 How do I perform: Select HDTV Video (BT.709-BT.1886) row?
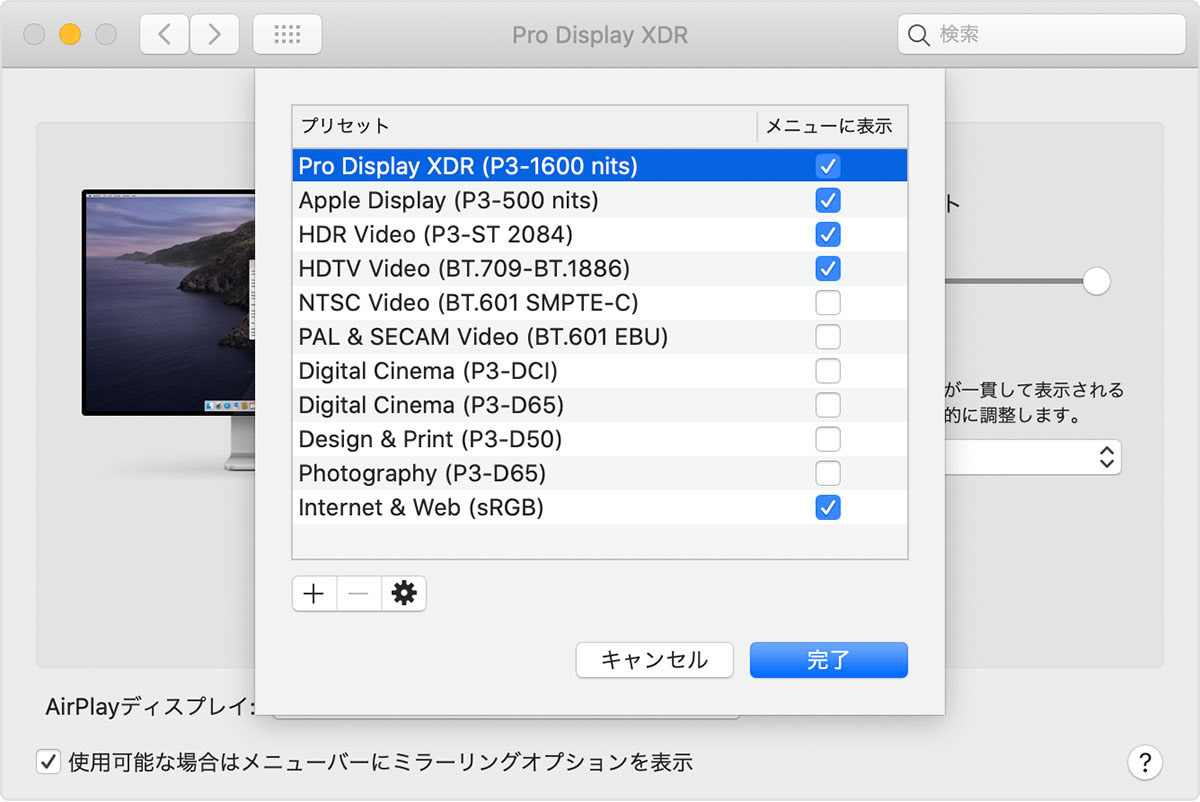click(x=600, y=268)
